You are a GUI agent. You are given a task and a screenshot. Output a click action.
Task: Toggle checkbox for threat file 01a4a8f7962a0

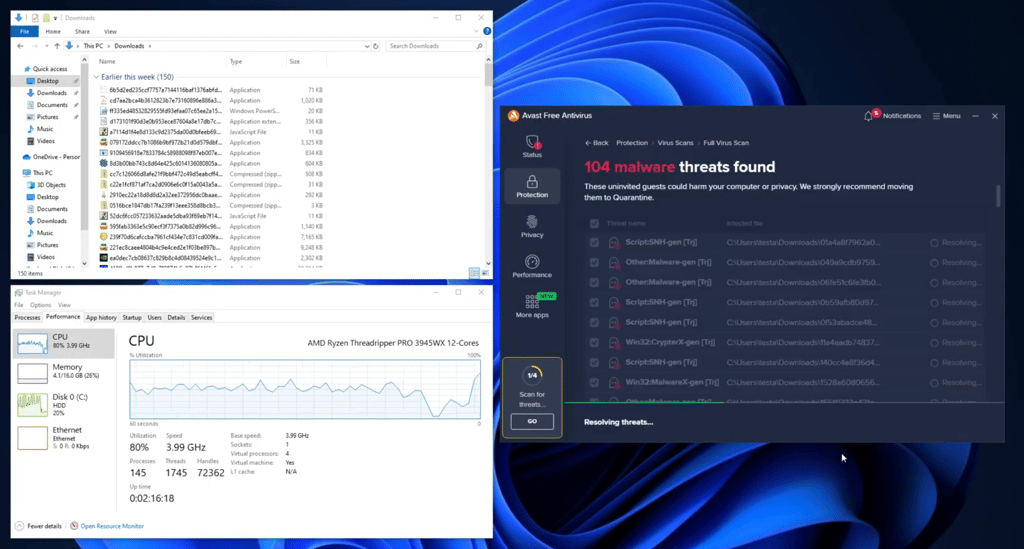pyautogui.click(x=594, y=242)
